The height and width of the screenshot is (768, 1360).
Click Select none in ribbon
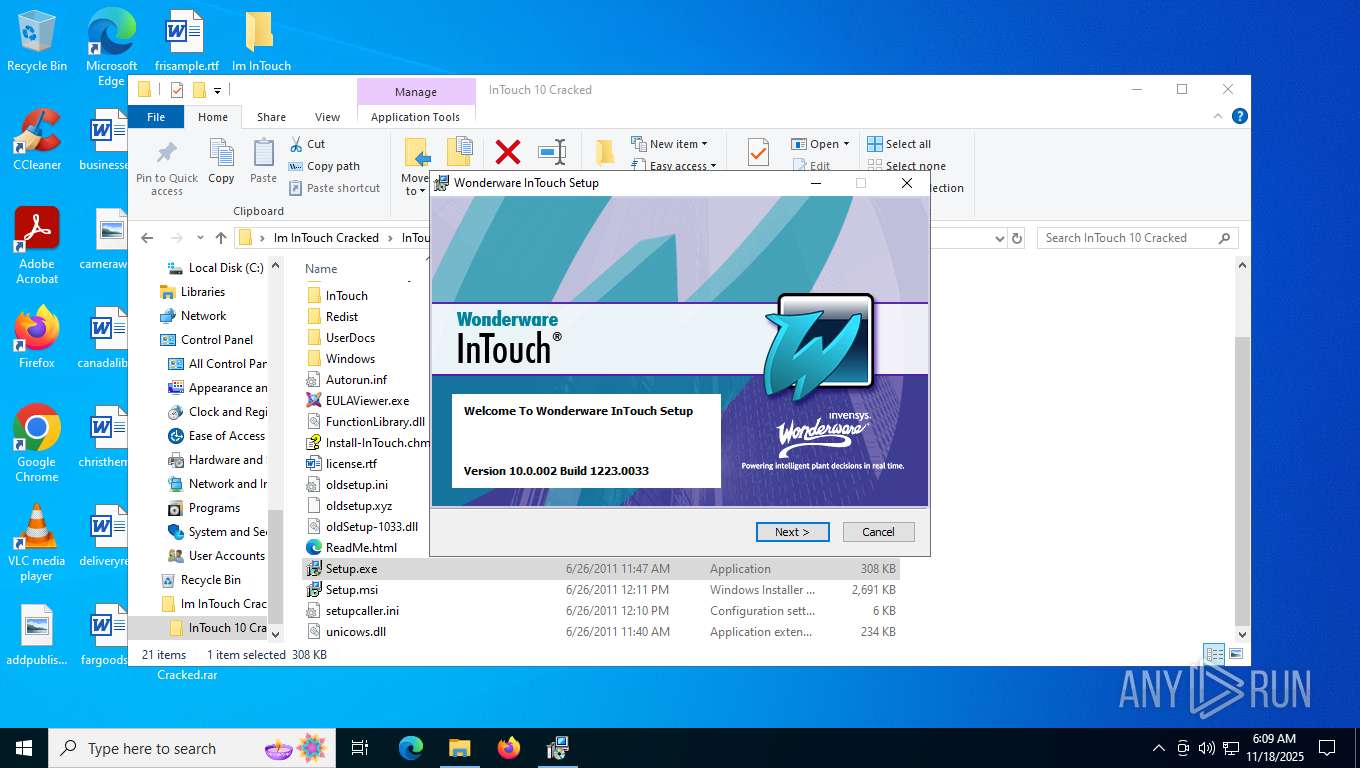point(906,166)
